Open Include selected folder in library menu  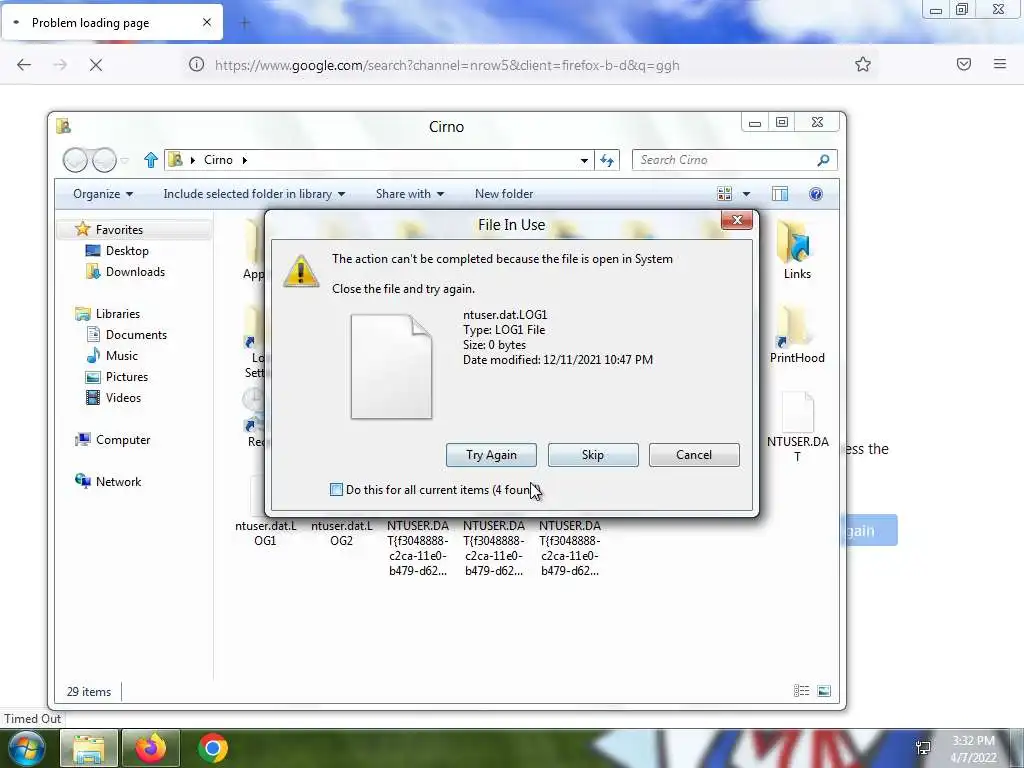254,194
